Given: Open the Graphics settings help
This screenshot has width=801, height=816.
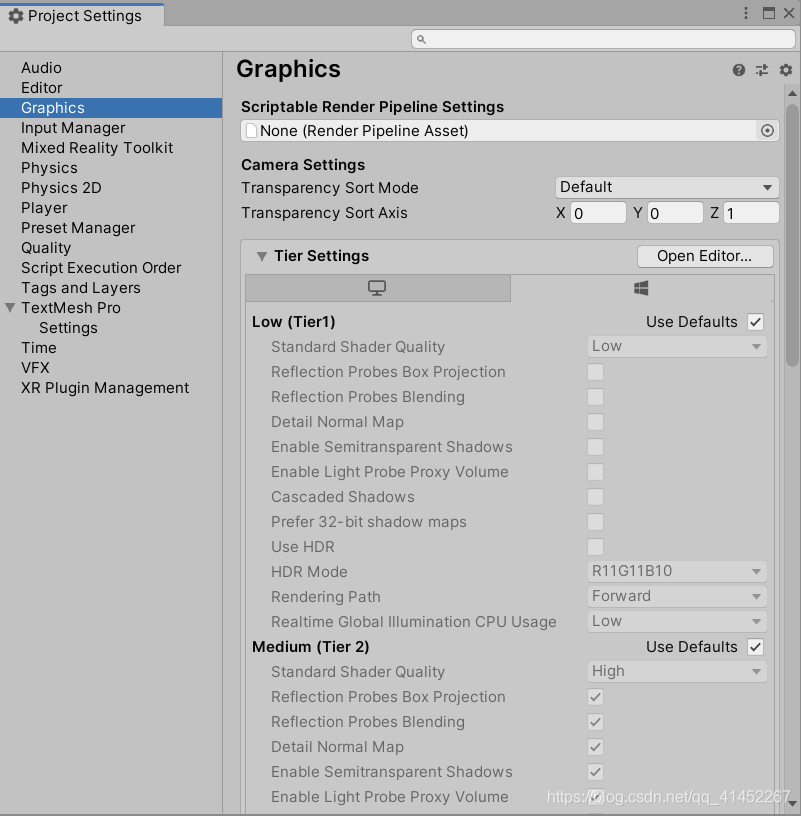Looking at the screenshot, I should pyautogui.click(x=738, y=70).
